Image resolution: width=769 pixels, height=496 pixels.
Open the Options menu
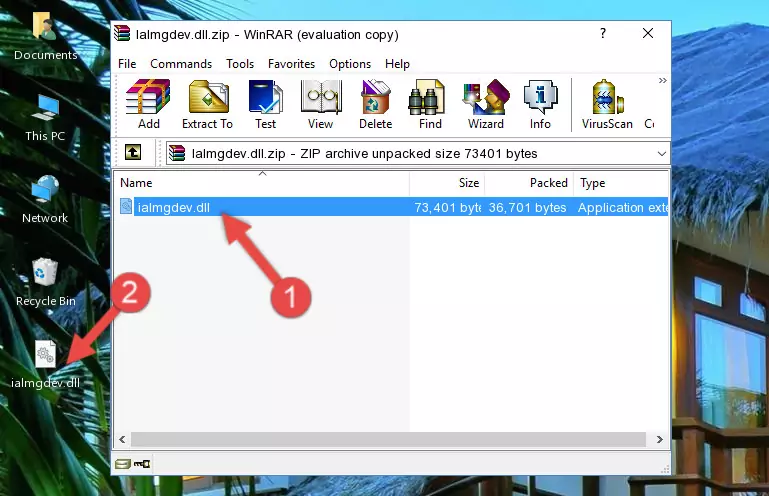click(x=350, y=64)
